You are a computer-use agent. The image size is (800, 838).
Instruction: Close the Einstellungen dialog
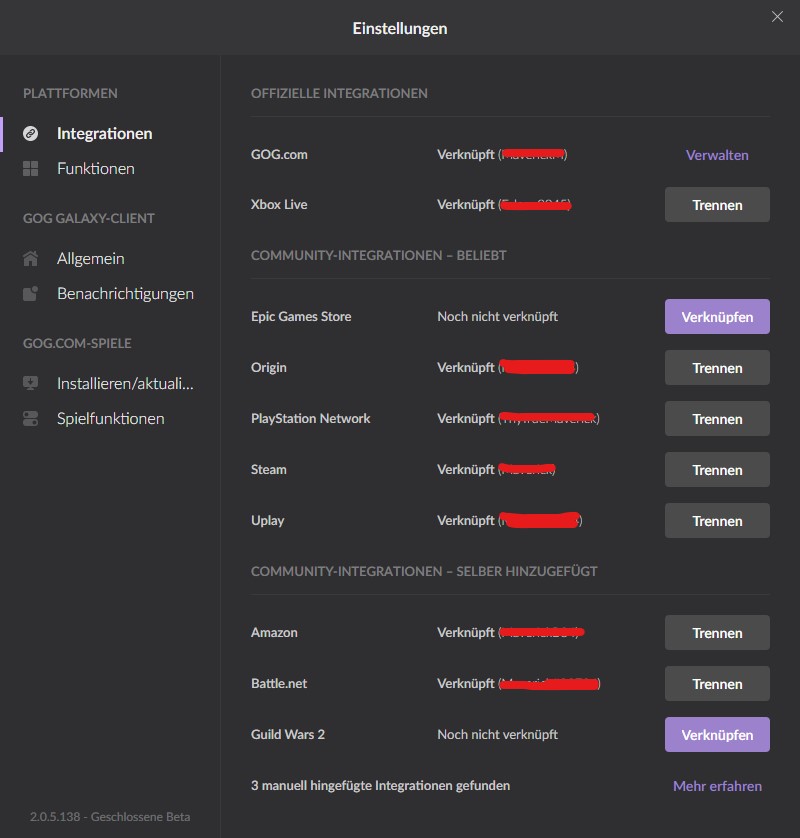tap(777, 17)
